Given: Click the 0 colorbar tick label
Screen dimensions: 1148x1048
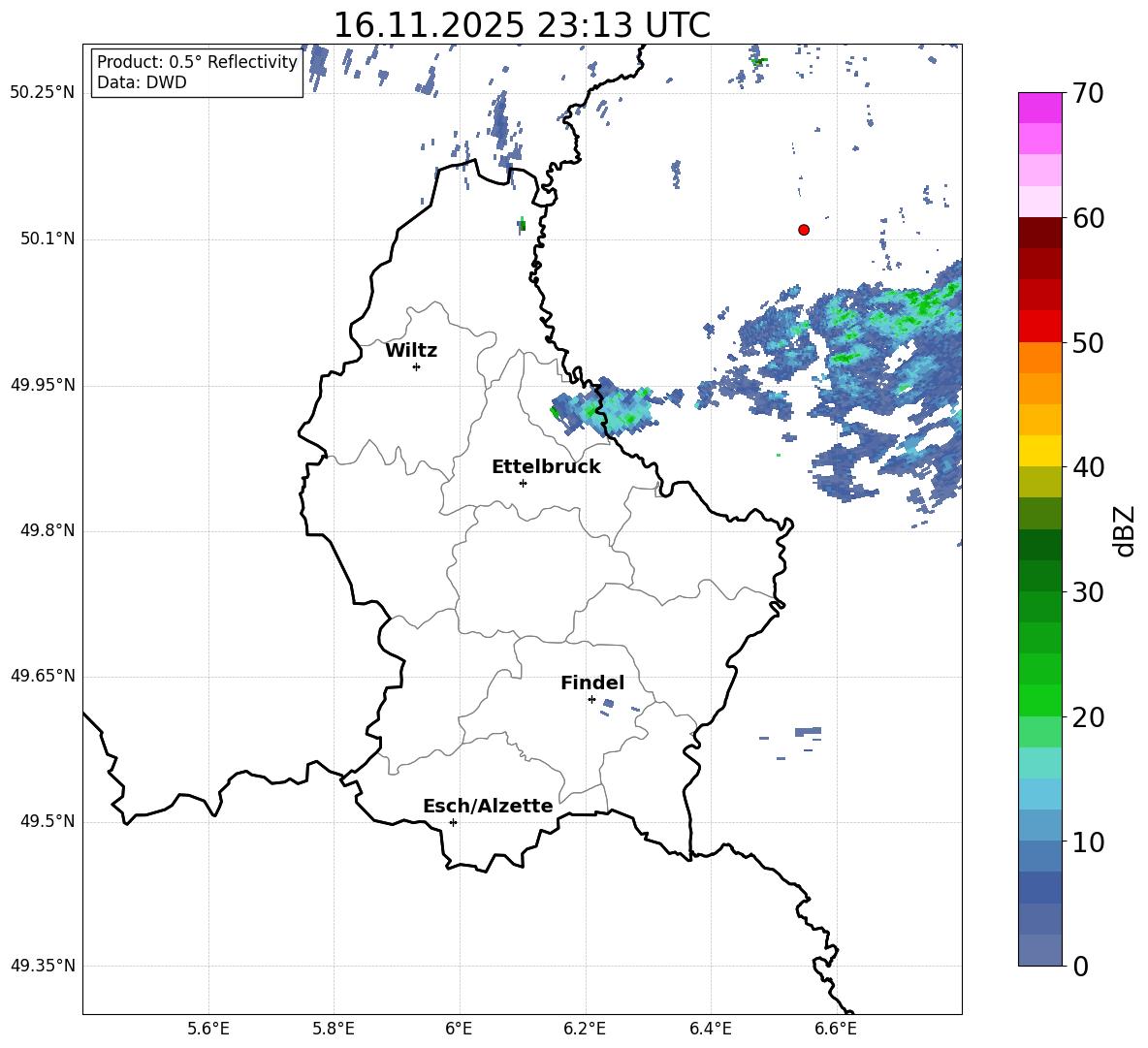Looking at the screenshot, I should (x=1080, y=966).
